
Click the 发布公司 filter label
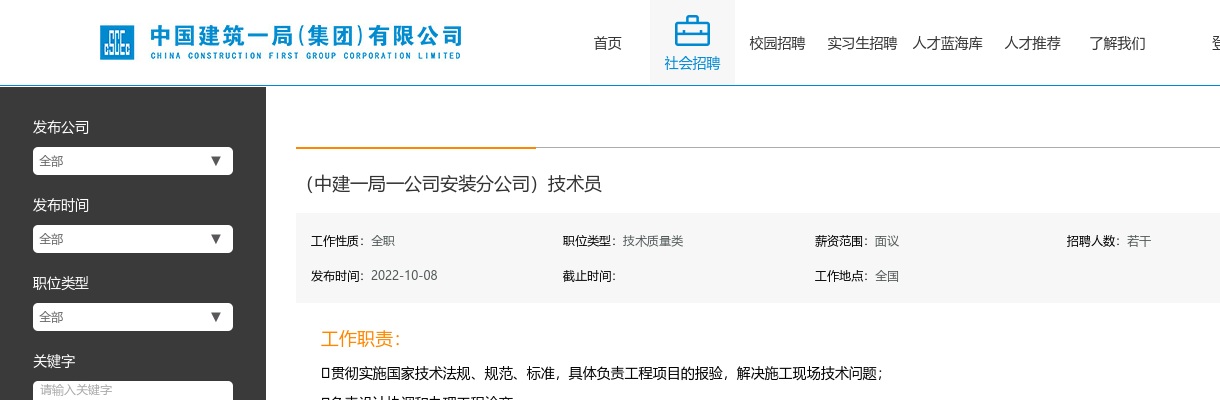point(61,127)
